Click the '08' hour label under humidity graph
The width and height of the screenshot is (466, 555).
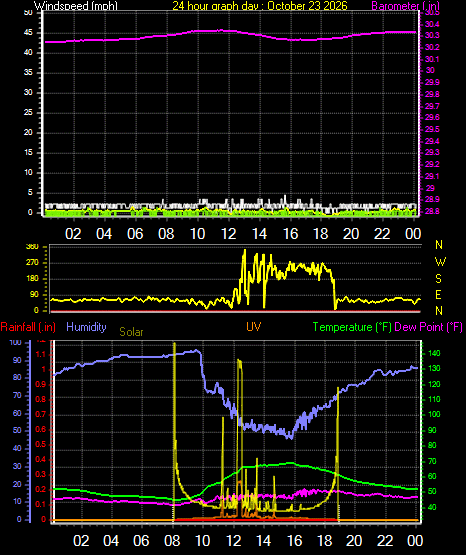pyautogui.click(x=172, y=541)
